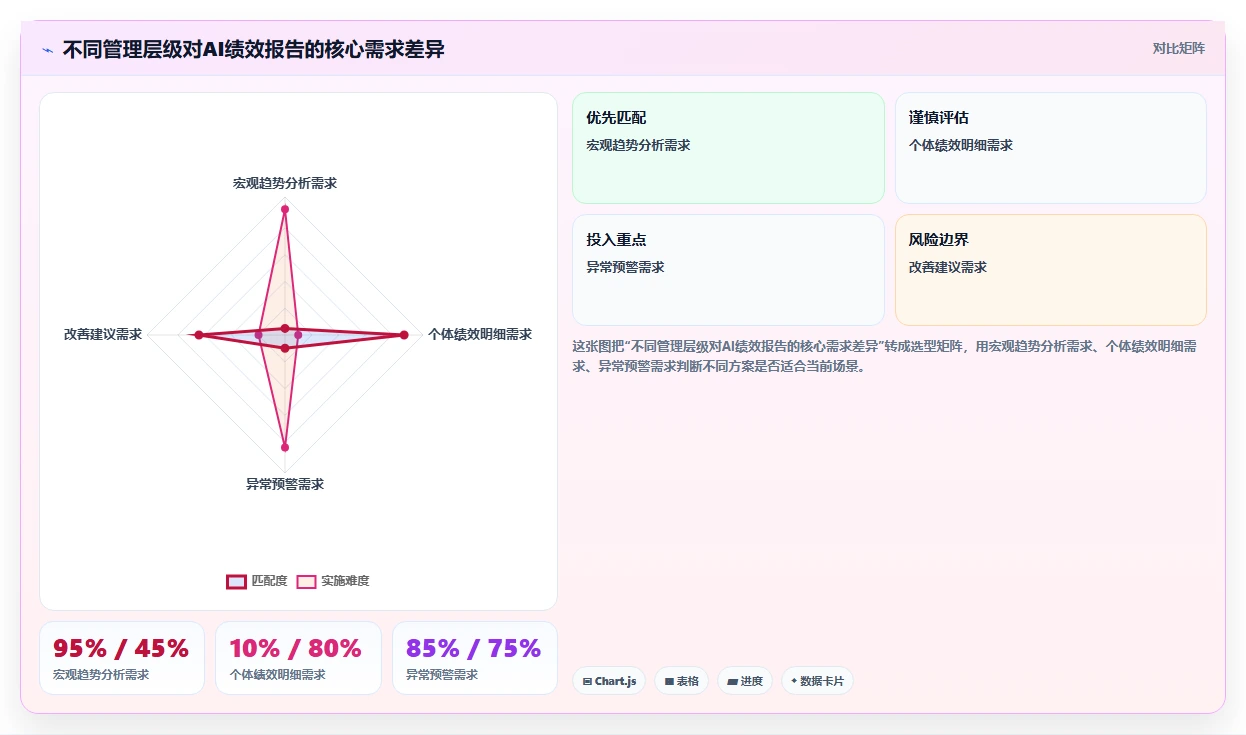Screen dimensions: 1246x735
Task: Click the icon in the 进度 tag
Action: coord(732,682)
